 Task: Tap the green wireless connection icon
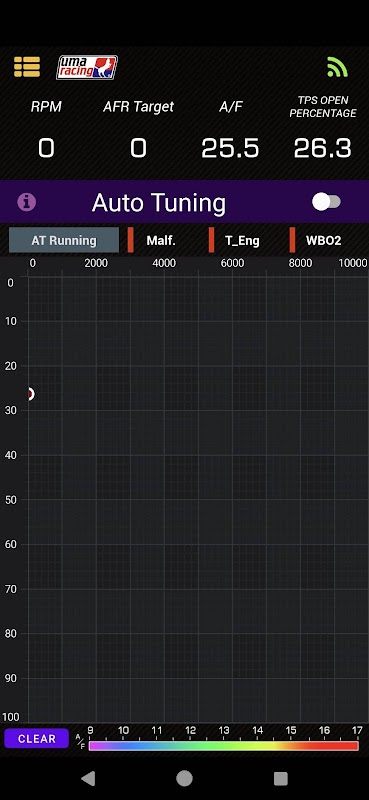pyautogui.click(x=337, y=67)
